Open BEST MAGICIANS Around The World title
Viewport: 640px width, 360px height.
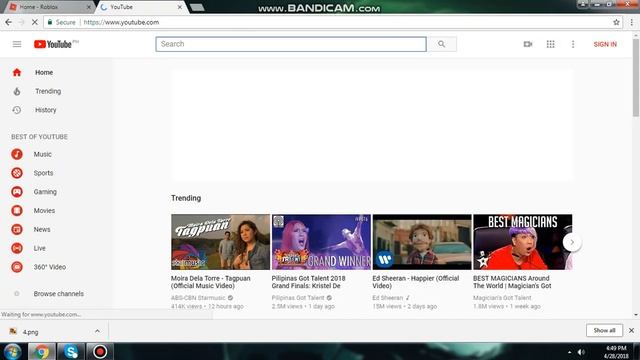(x=512, y=282)
